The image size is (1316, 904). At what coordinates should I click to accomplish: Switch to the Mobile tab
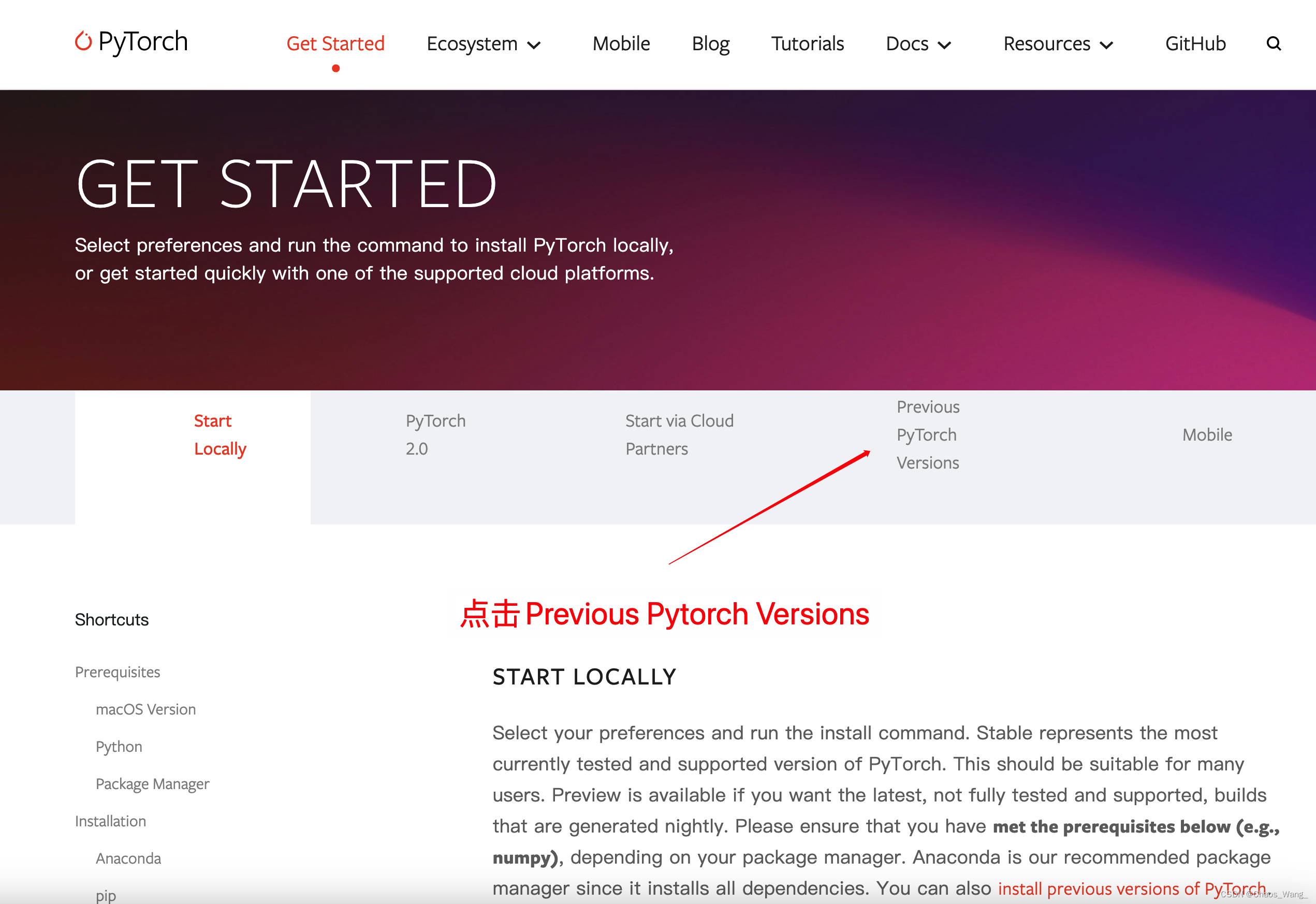point(1207,434)
